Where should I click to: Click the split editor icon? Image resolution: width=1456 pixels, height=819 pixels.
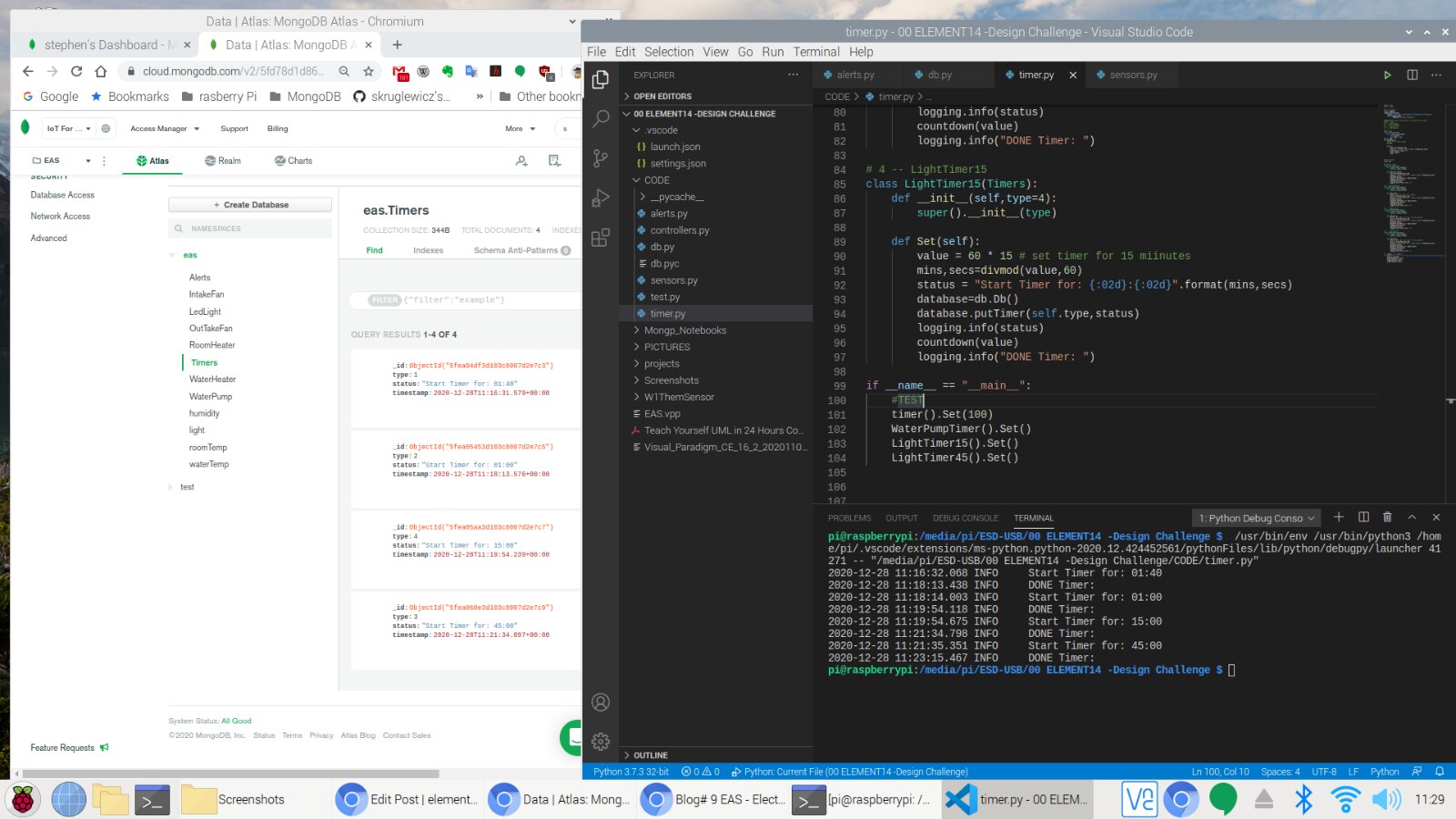click(x=1411, y=75)
